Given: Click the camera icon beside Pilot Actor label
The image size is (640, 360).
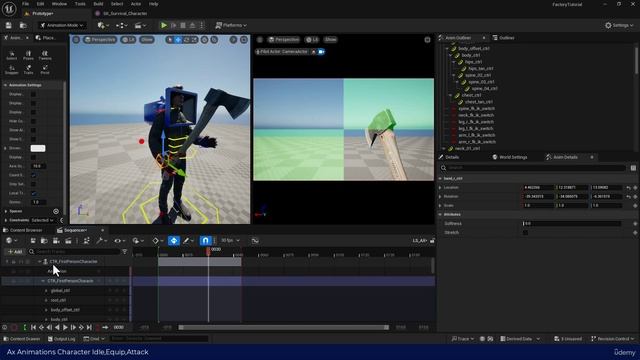Looking at the screenshot, I should [x=321, y=52].
